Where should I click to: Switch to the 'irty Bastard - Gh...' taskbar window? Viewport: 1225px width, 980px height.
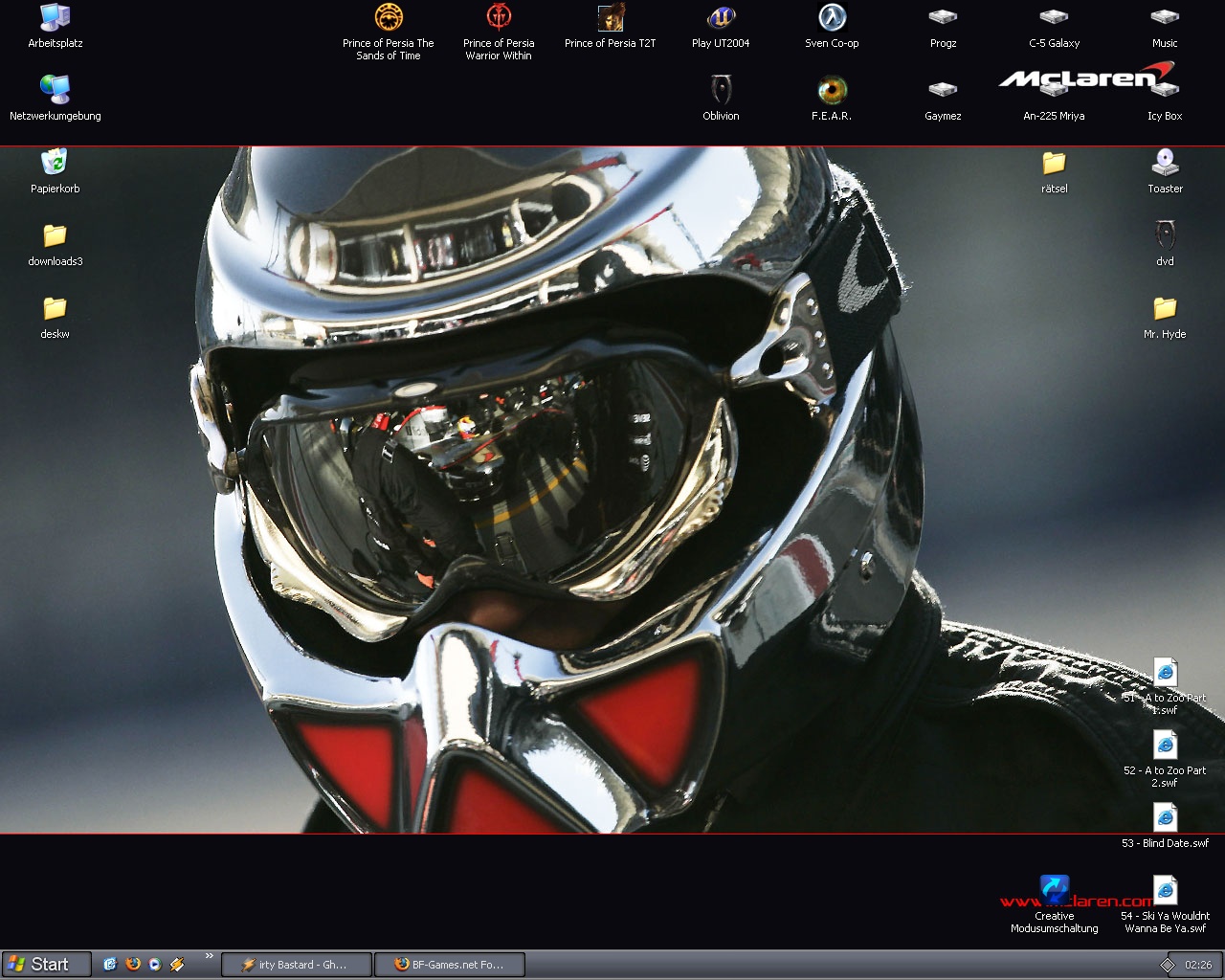coord(296,964)
